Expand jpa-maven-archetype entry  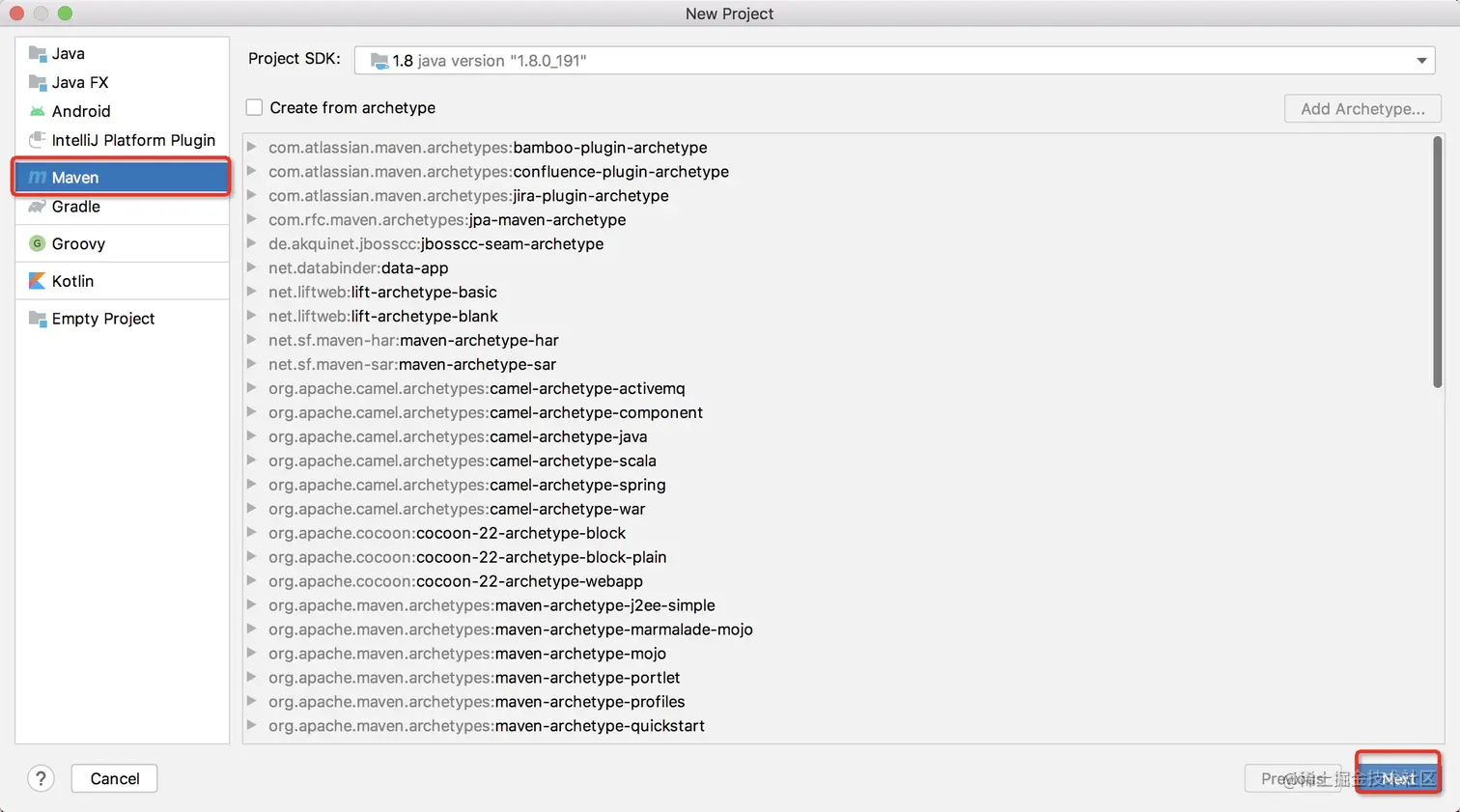[252, 219]
